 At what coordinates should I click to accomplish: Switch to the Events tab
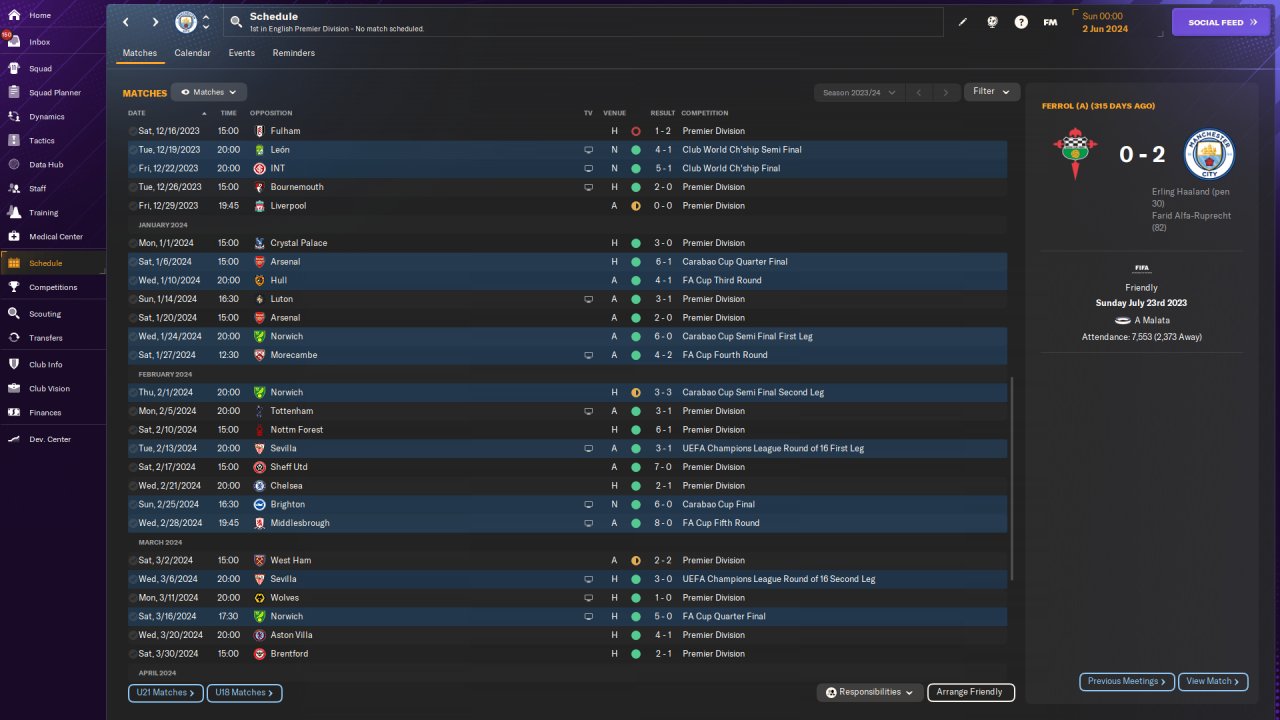tap(241, 53)
